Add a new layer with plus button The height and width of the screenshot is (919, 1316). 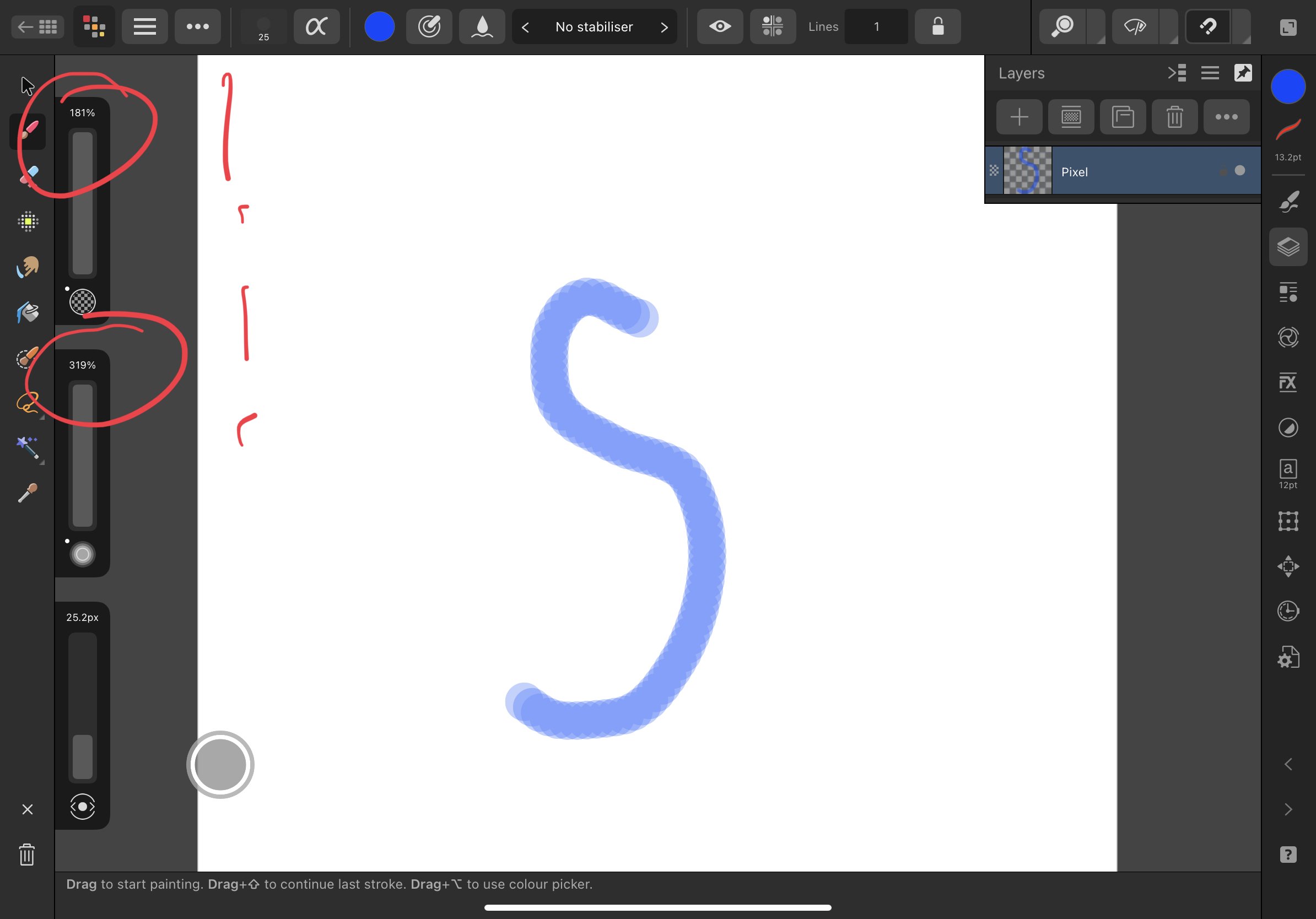click(1019, 117)
